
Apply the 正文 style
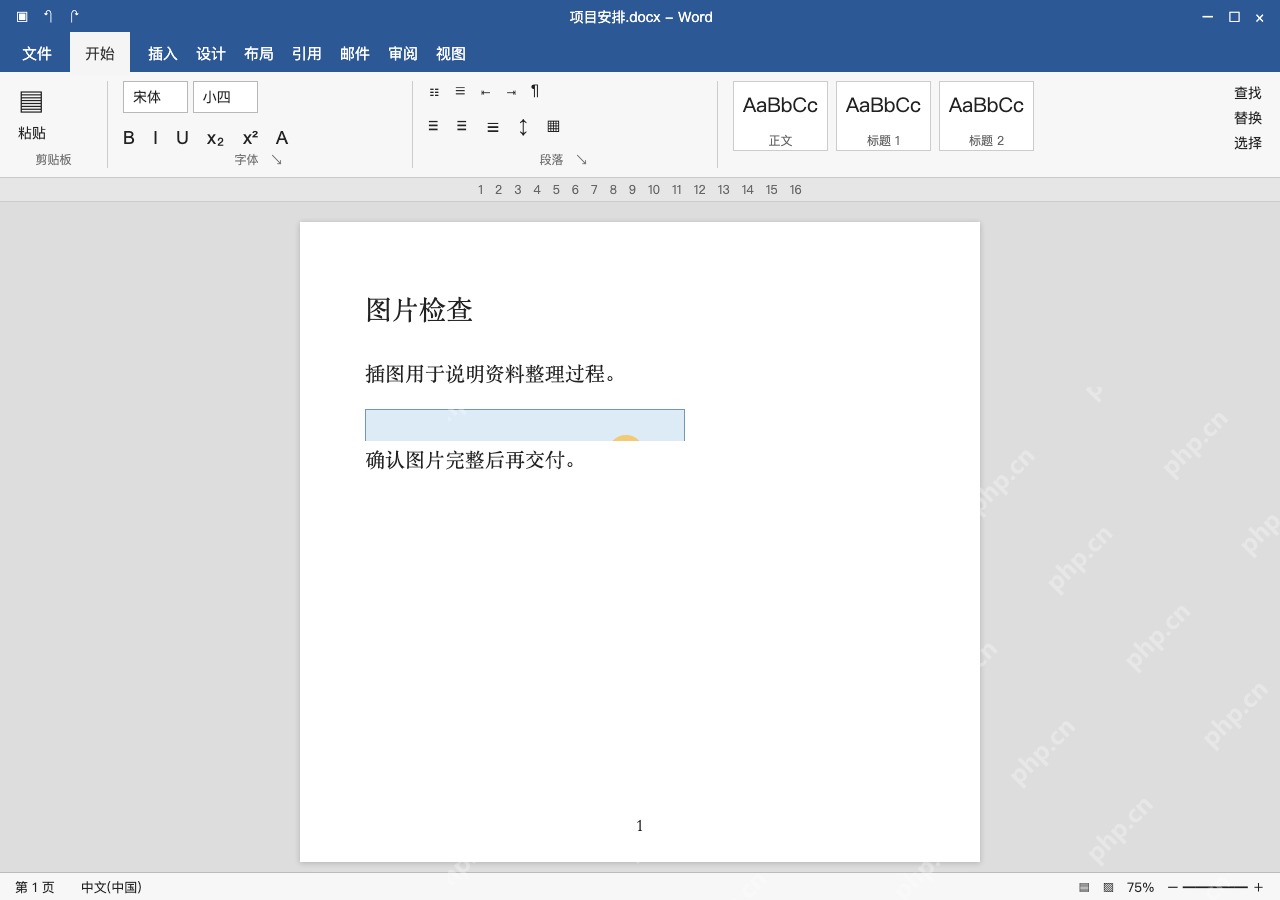point(780,116)
